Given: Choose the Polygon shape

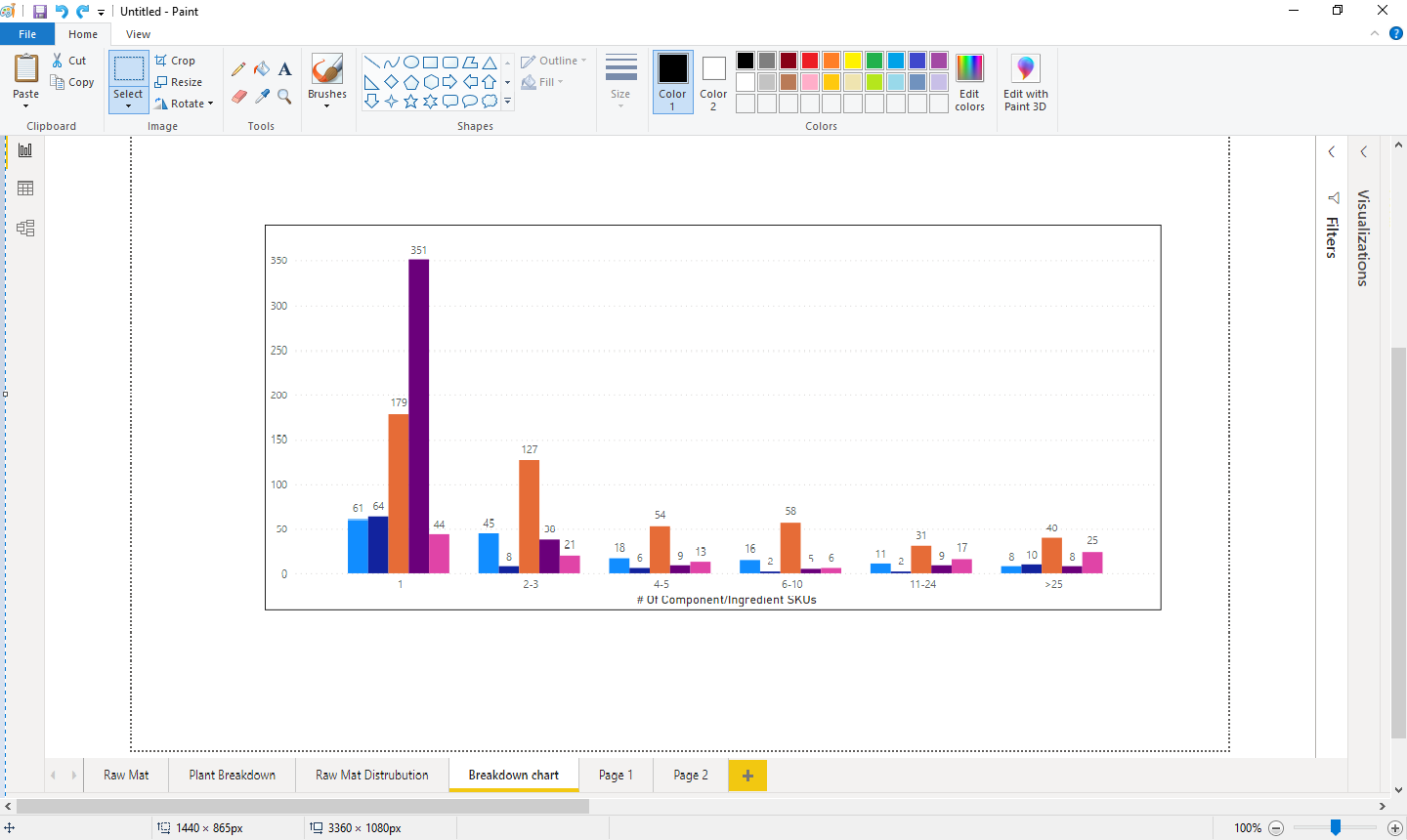Looking at the screenshot, I should pos(470,63).
